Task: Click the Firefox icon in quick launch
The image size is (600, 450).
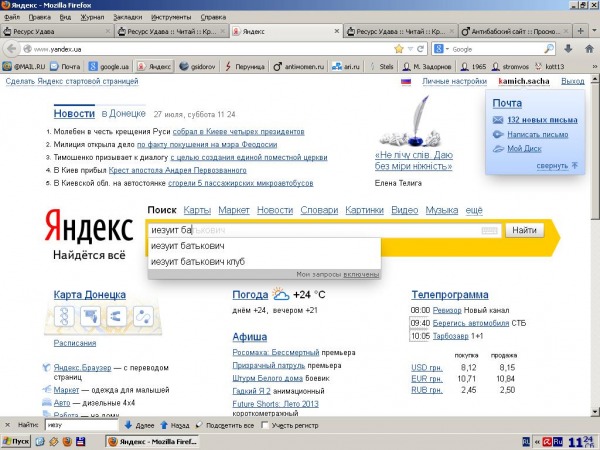Action: [x=67, y=442]
